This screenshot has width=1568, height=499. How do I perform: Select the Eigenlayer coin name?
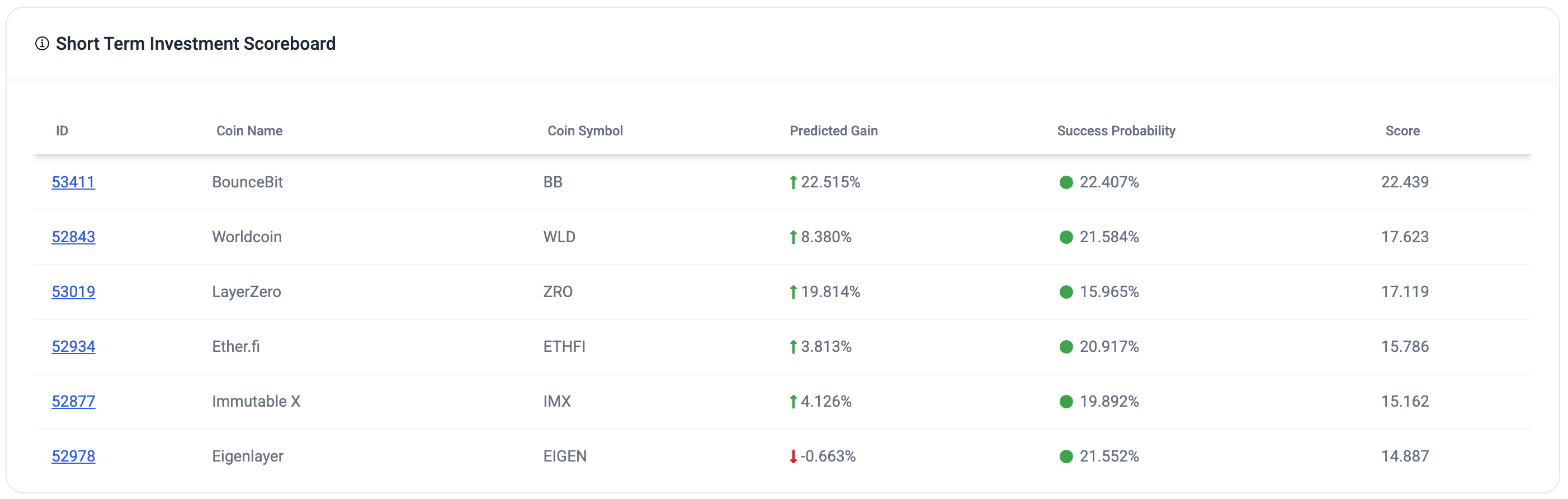click(x=248, y=456)
